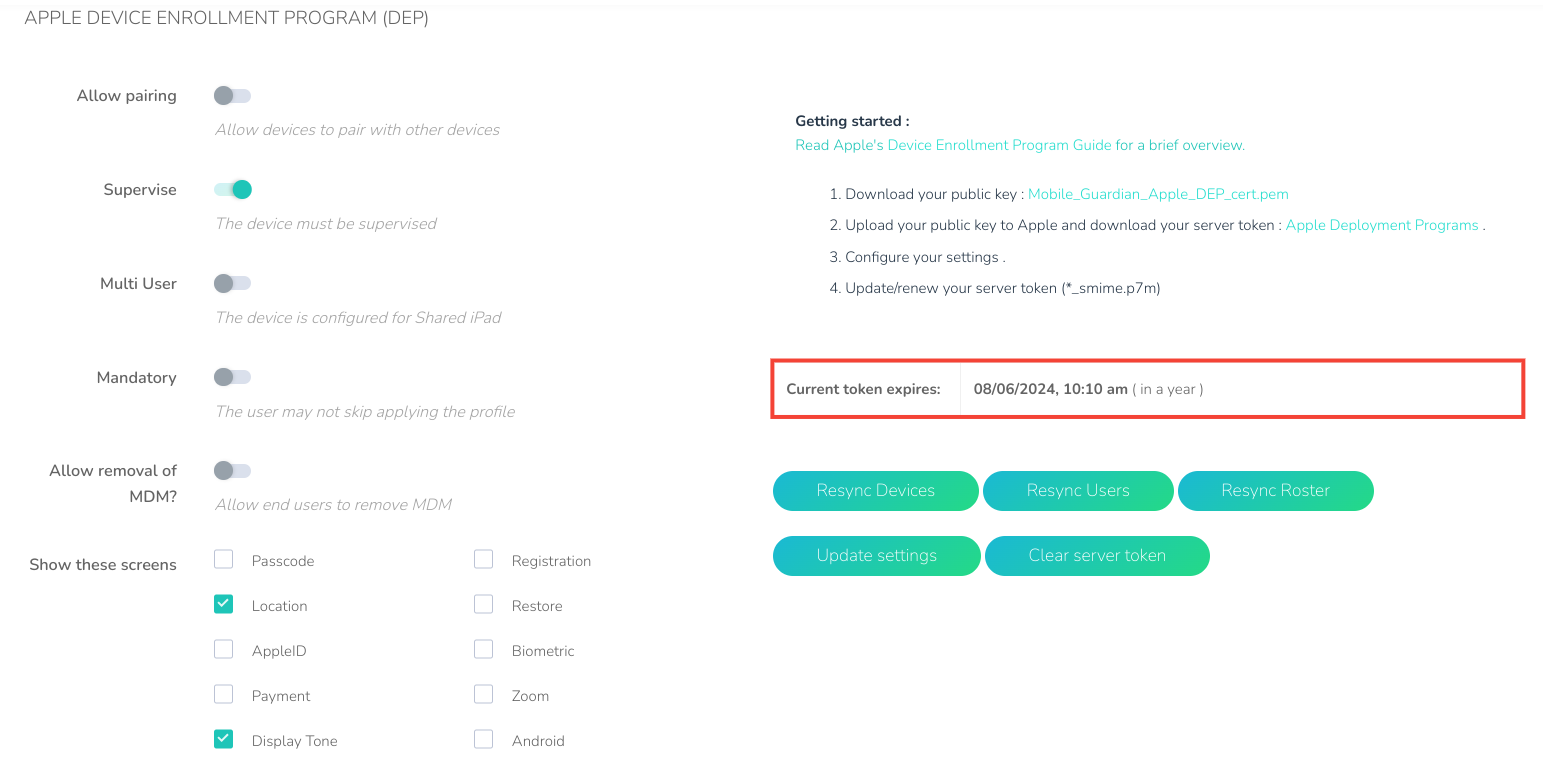Tick the Android checkbox
Screen dimensions: 1543x763
[x=484, y=739]
